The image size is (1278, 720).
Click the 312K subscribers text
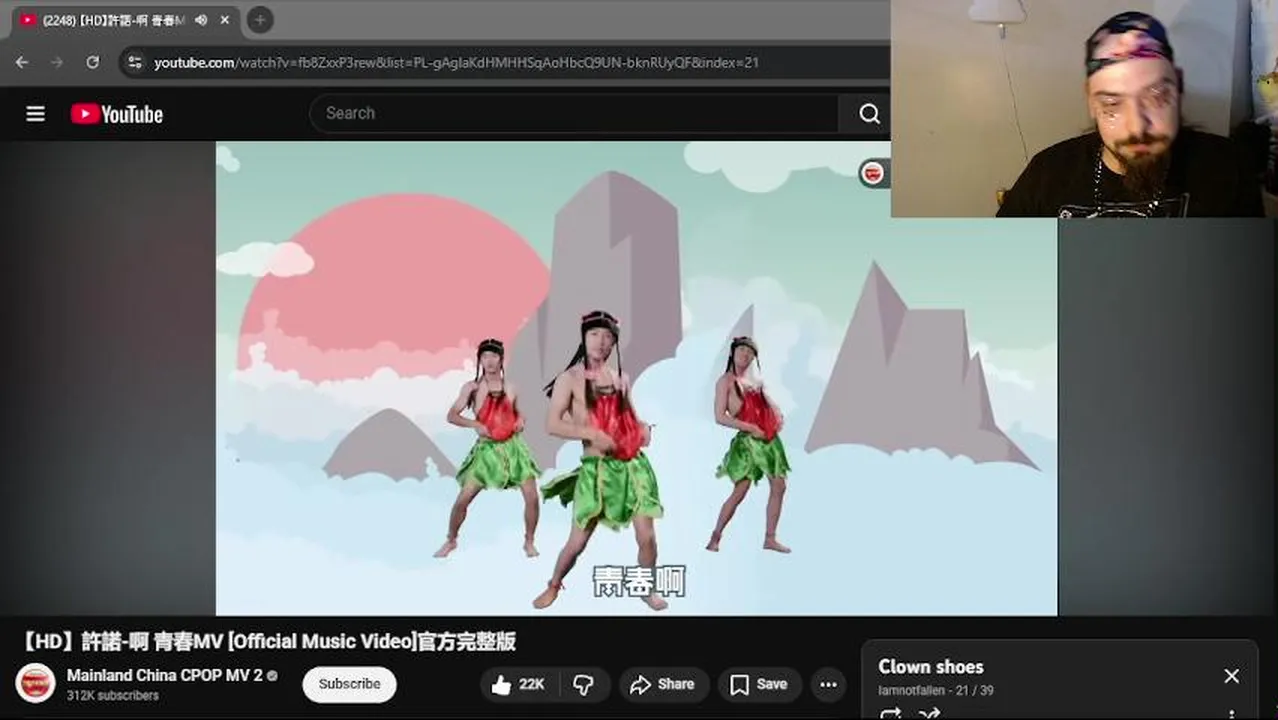(113, 696)
